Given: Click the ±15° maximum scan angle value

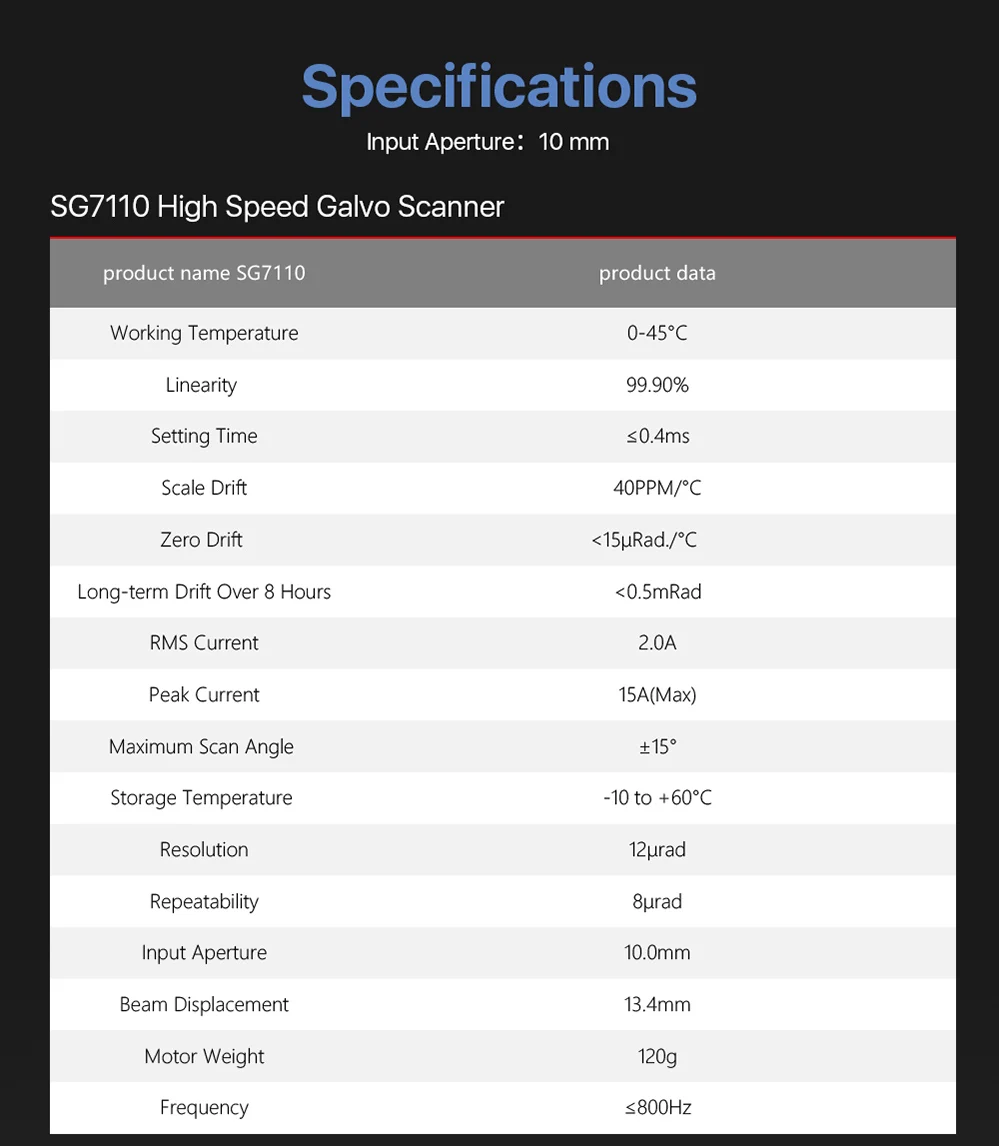Looking at the screenshot, I should click(657, 747).
